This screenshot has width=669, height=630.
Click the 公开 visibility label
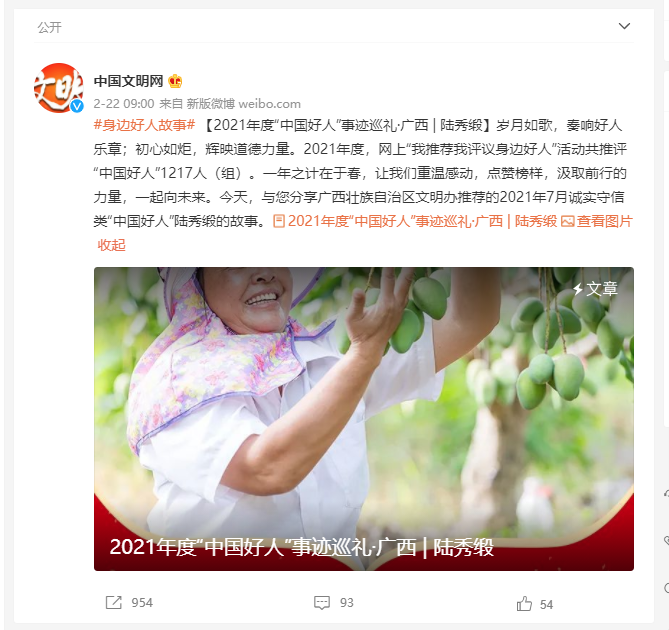tap(49, 27)
